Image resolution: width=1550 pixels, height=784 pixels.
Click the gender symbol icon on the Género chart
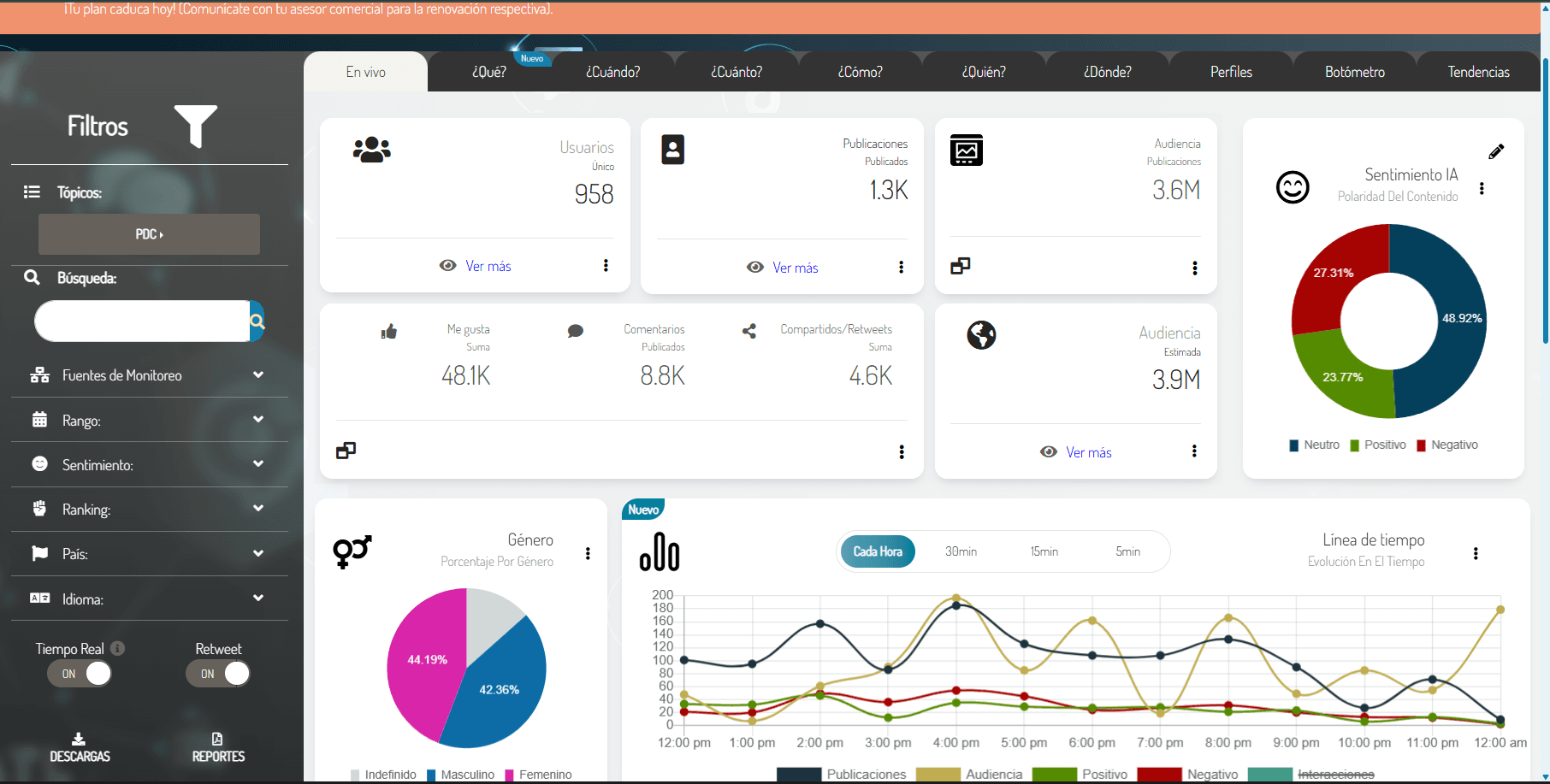[x=352, y=551]
